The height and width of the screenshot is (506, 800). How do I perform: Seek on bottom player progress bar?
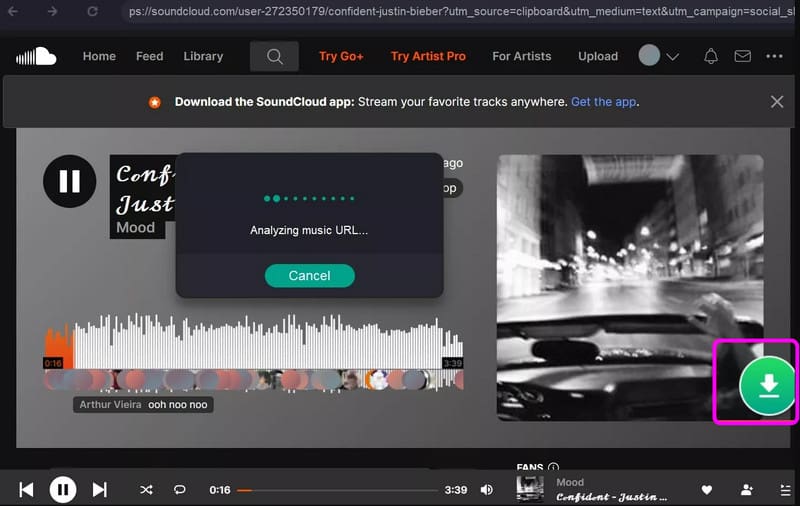(x=337, y=490)
